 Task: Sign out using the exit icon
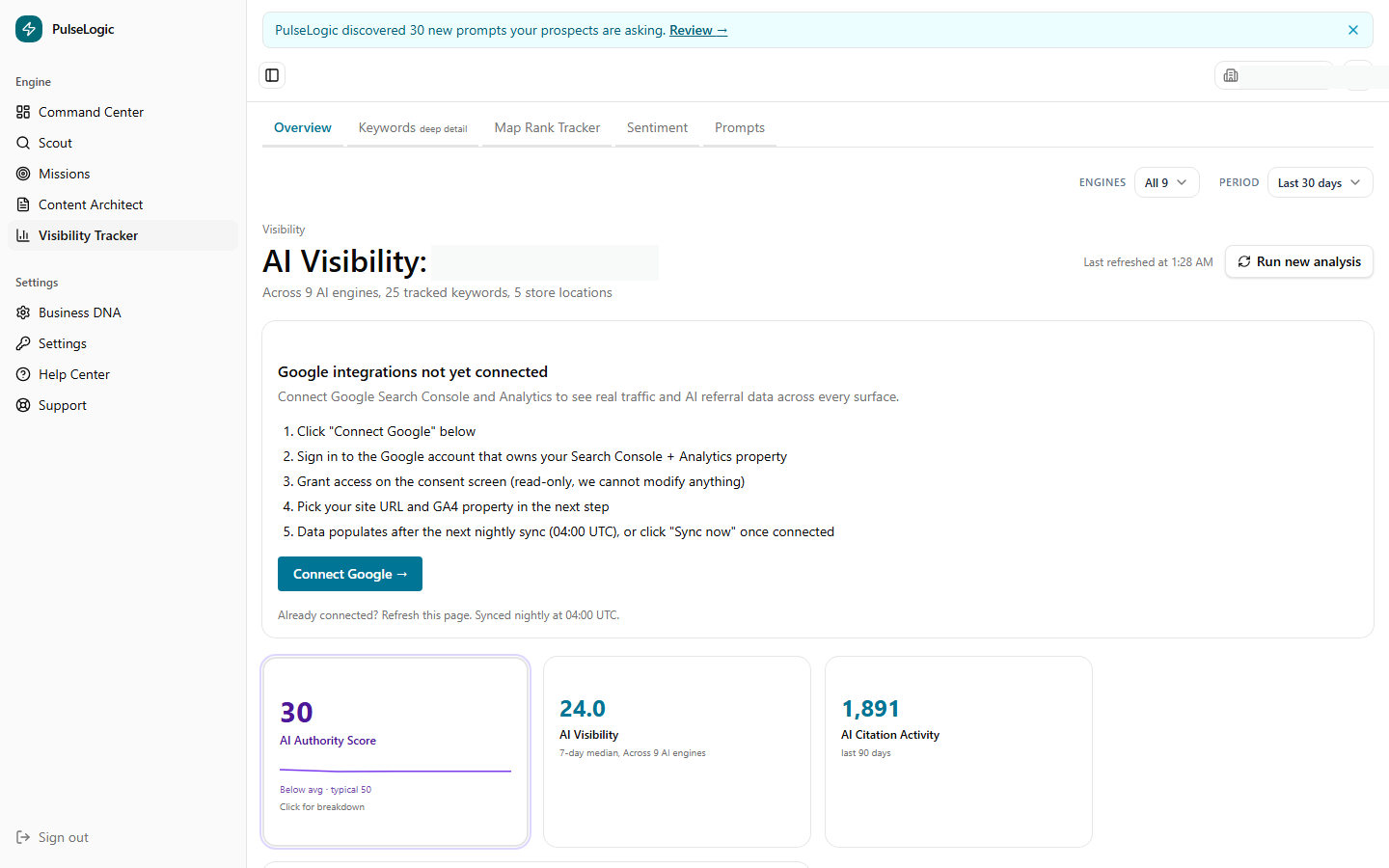tap(23, 837)
